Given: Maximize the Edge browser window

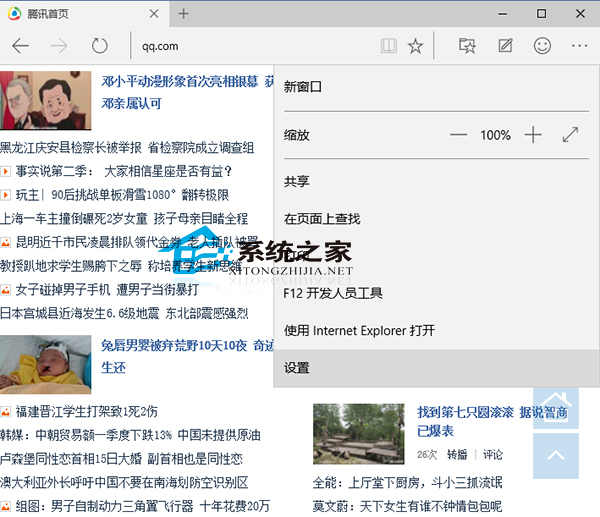Looking at the screenshot, I should click(x=541, y=14).
